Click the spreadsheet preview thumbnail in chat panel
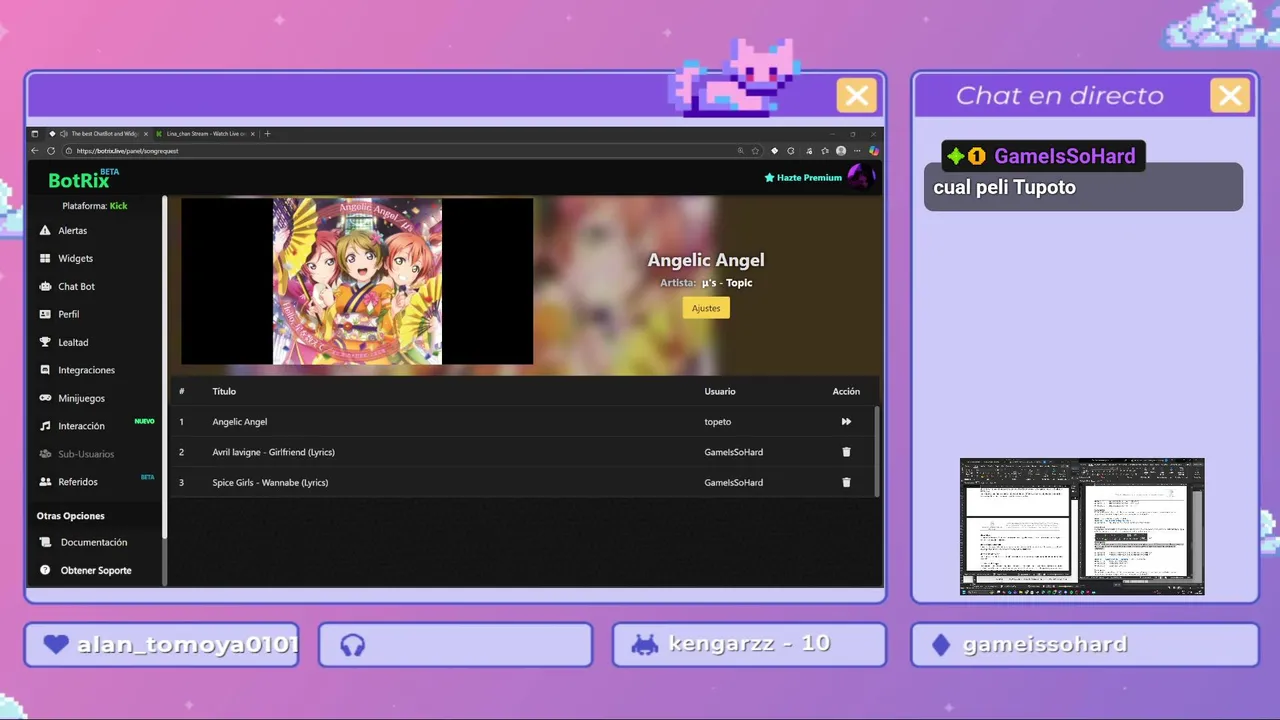Image resolution: width=1280 pixels, height=720 pixels. [1082, 527]
